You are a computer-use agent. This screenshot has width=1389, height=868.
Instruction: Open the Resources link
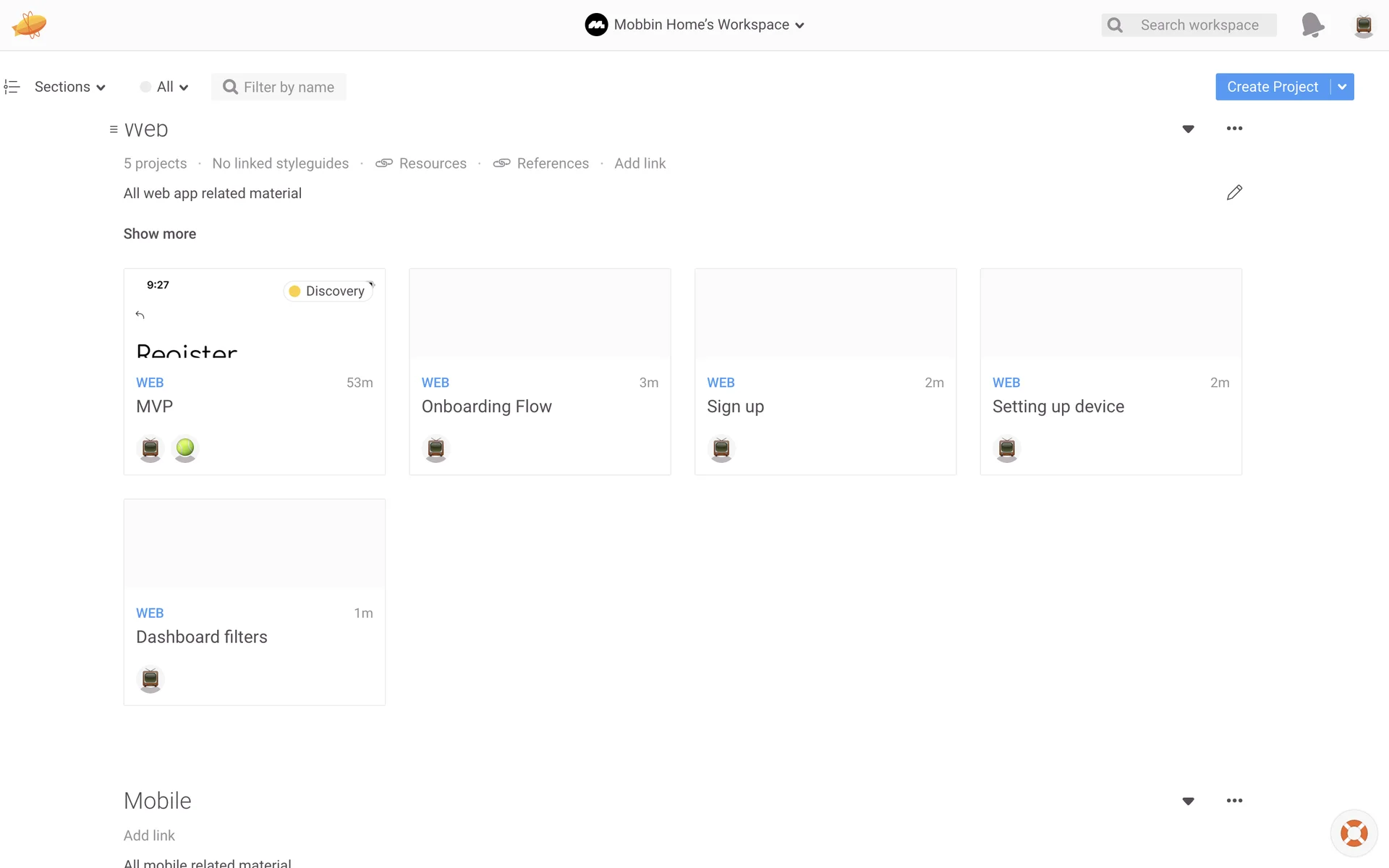(432, 163)
